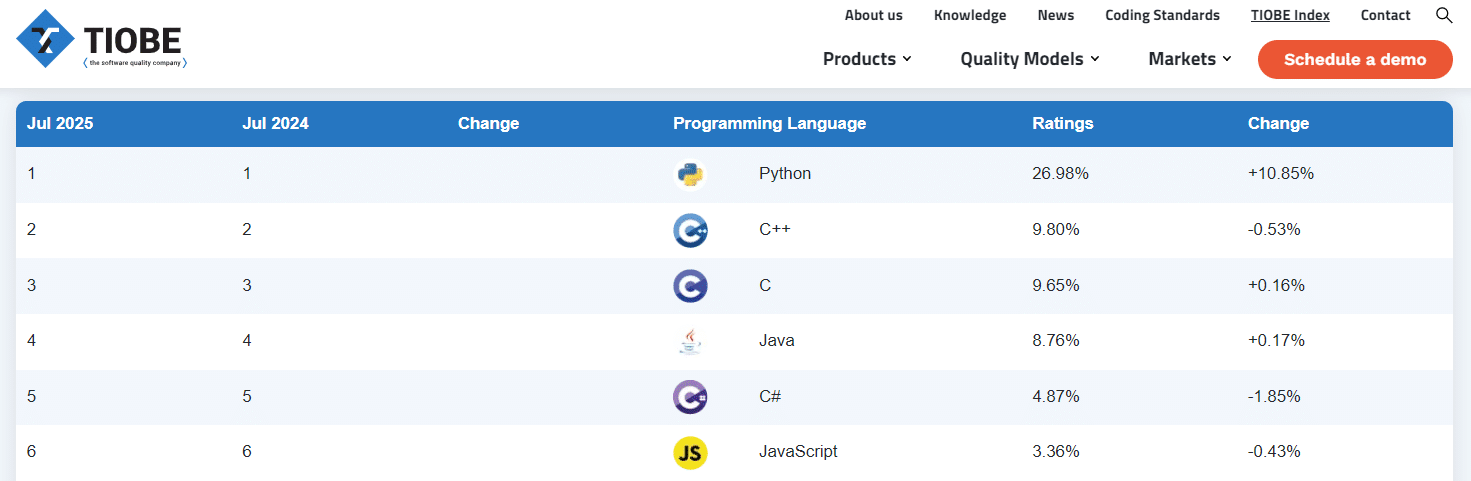
Task: Click the +0.16% change value
Action: 1276,286
